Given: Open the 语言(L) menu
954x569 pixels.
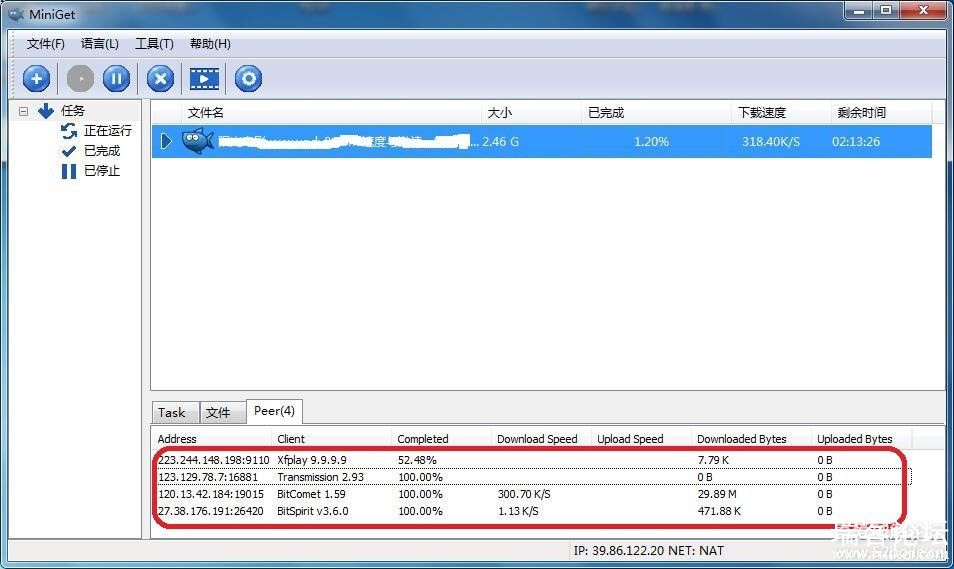Looking at the screenshot, I should click(x=99, y=44).
